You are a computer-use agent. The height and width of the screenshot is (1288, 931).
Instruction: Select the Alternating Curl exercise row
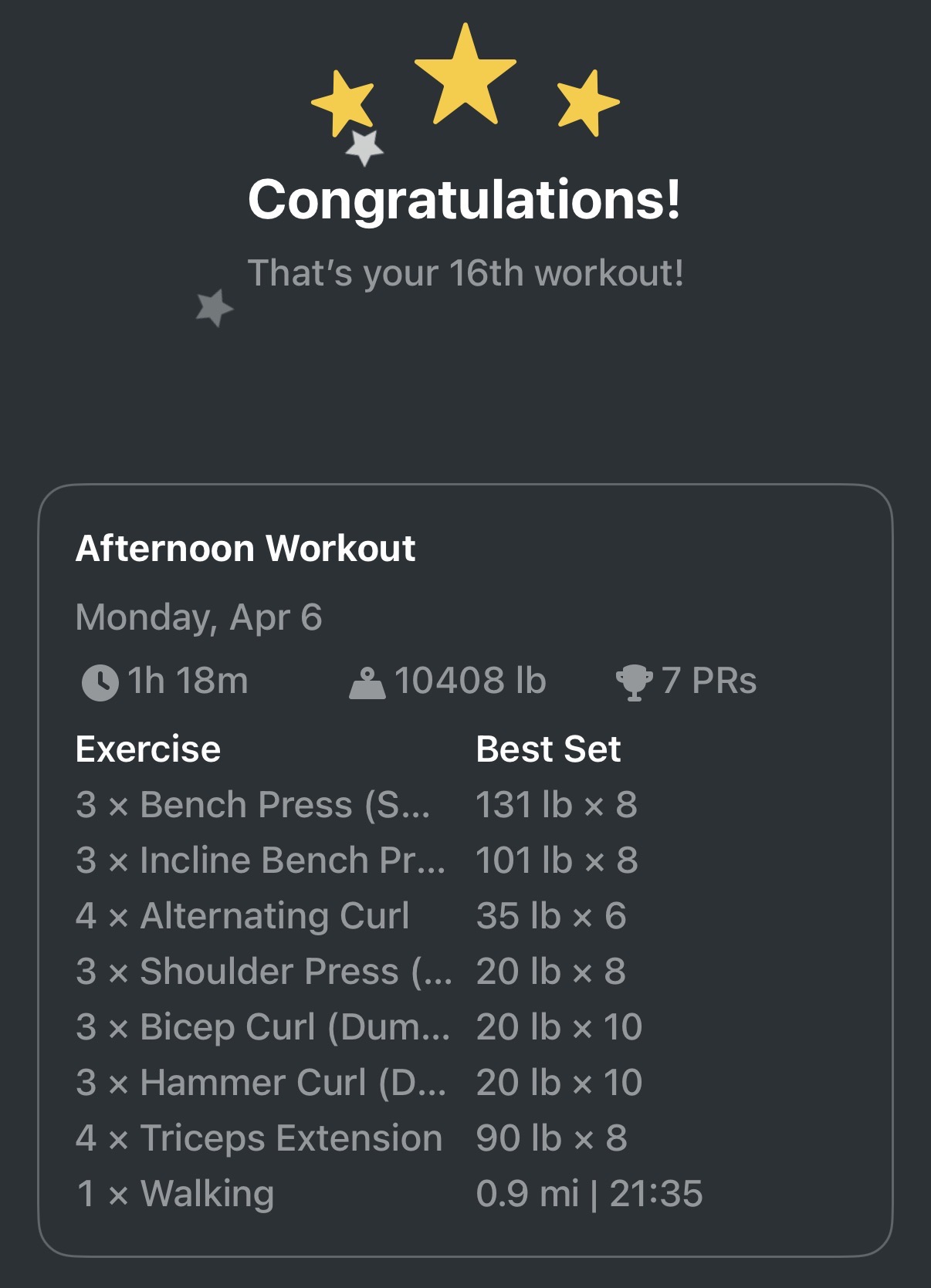(242, 916)
